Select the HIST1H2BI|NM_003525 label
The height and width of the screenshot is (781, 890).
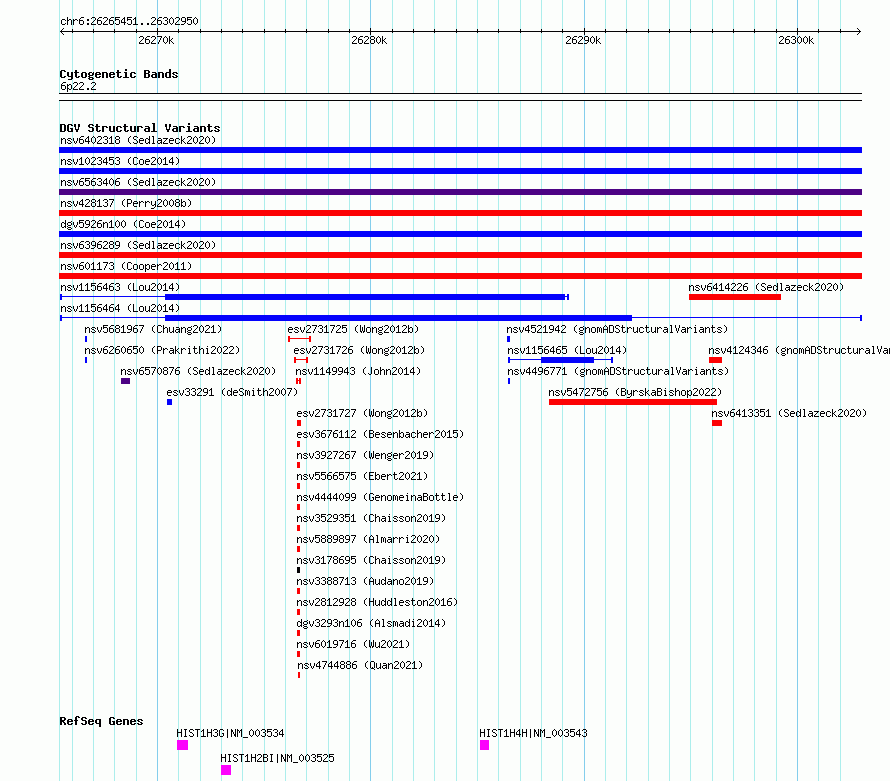[x=278, y=758]
